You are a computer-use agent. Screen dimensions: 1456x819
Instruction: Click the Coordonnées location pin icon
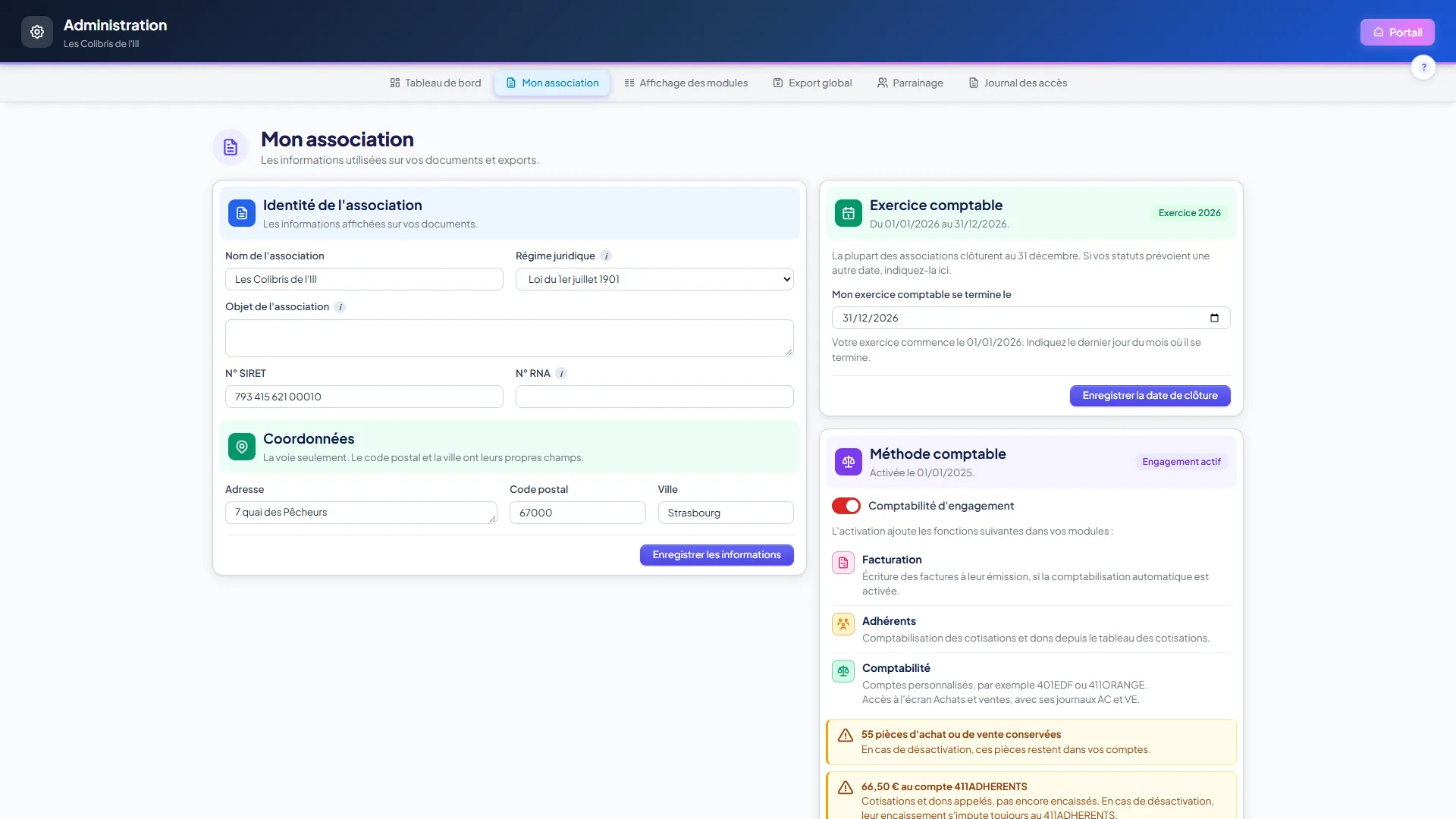click(242, 447)
